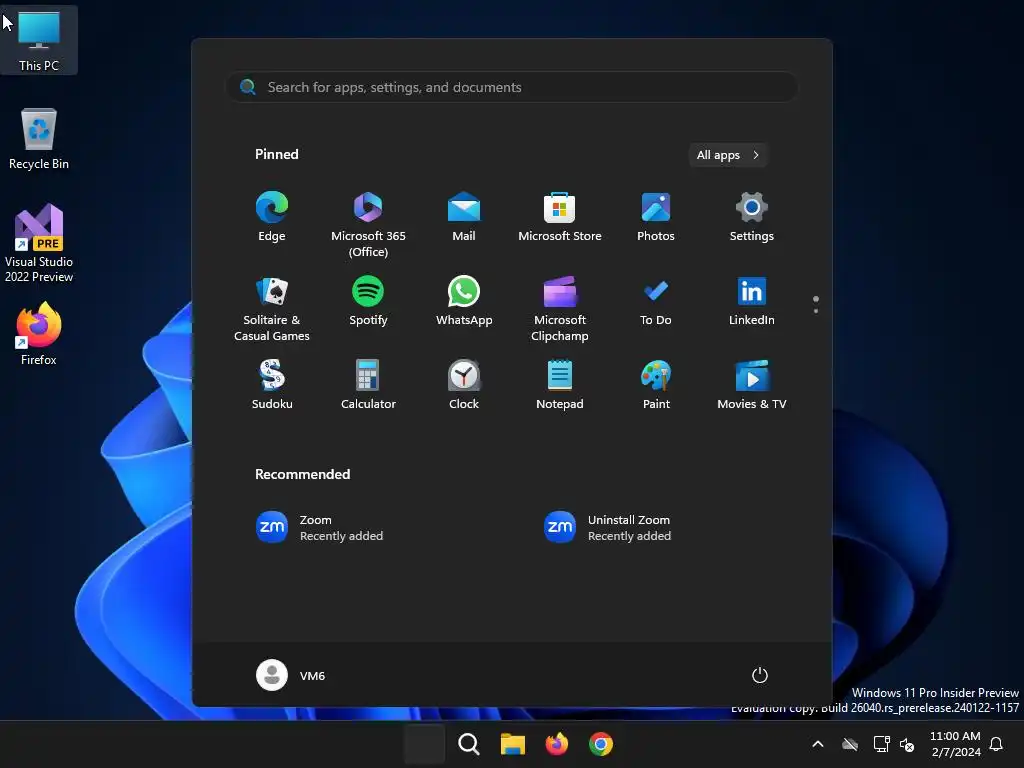Open Paint

click(x=656, y=385)
